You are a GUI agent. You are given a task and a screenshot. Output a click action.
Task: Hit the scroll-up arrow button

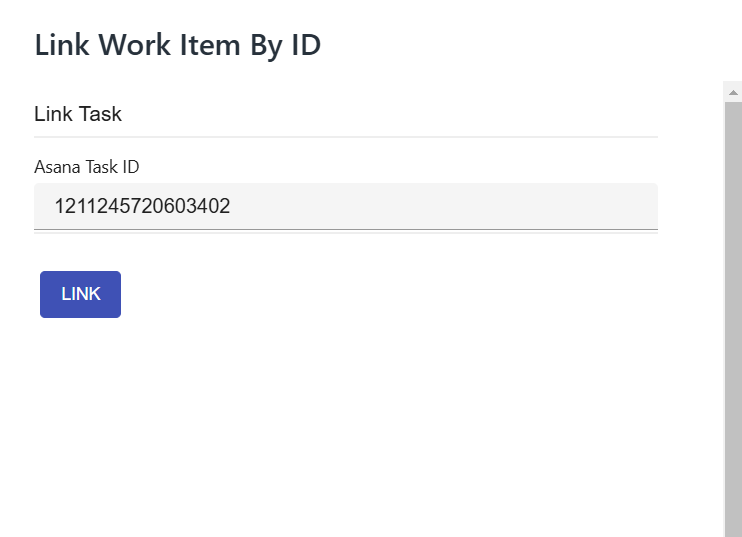[733, 92]
